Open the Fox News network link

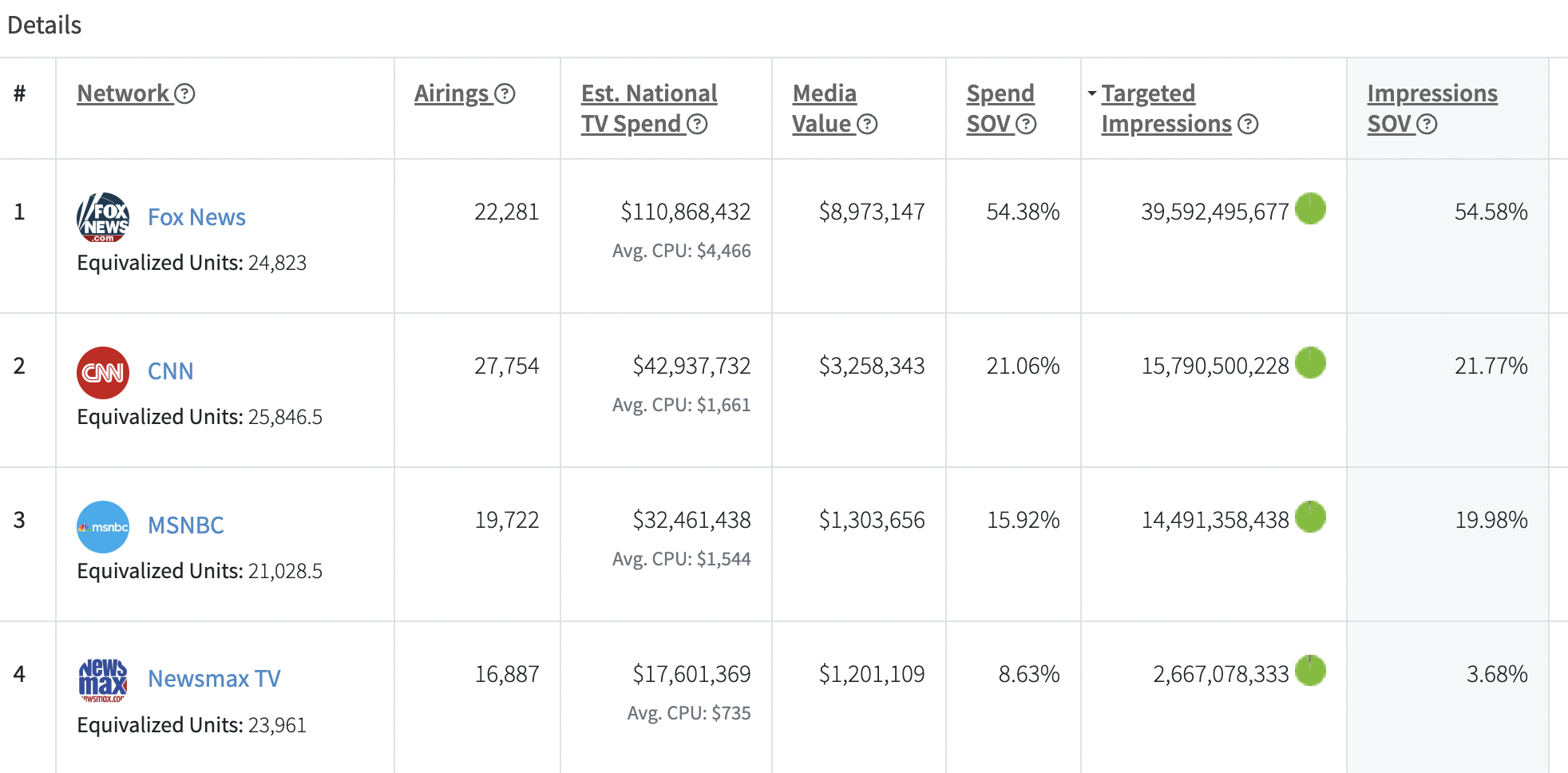click(196, 217)
